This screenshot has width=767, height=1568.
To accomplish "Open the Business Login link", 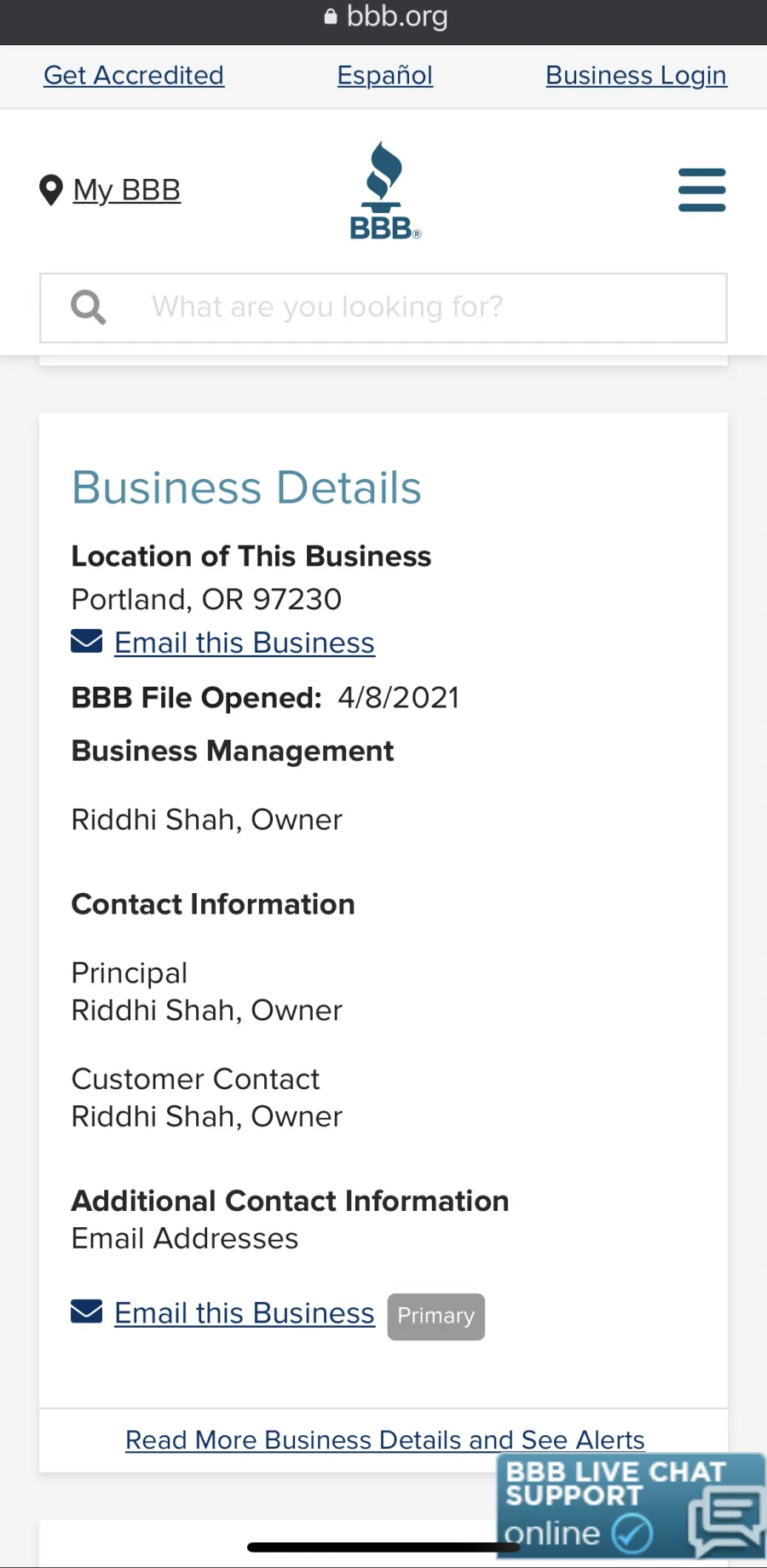I will tap(637, 75).
